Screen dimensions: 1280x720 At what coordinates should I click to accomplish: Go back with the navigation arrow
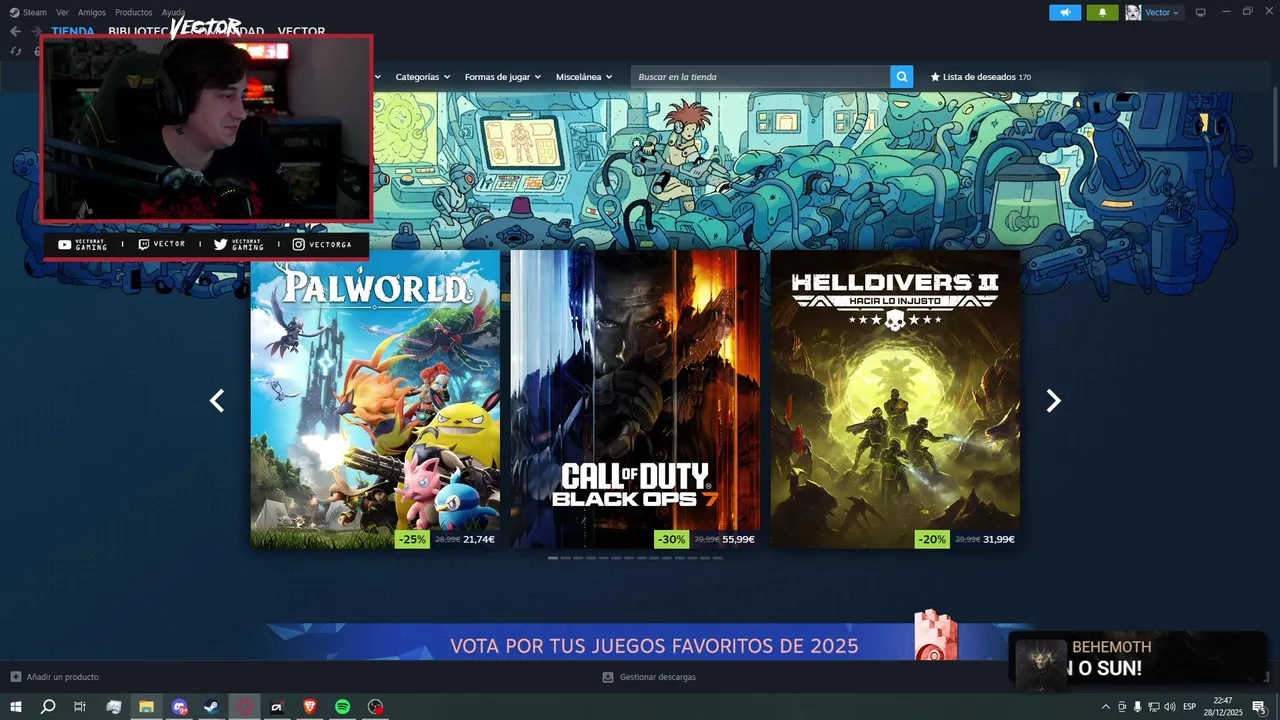tap(15, 31)
